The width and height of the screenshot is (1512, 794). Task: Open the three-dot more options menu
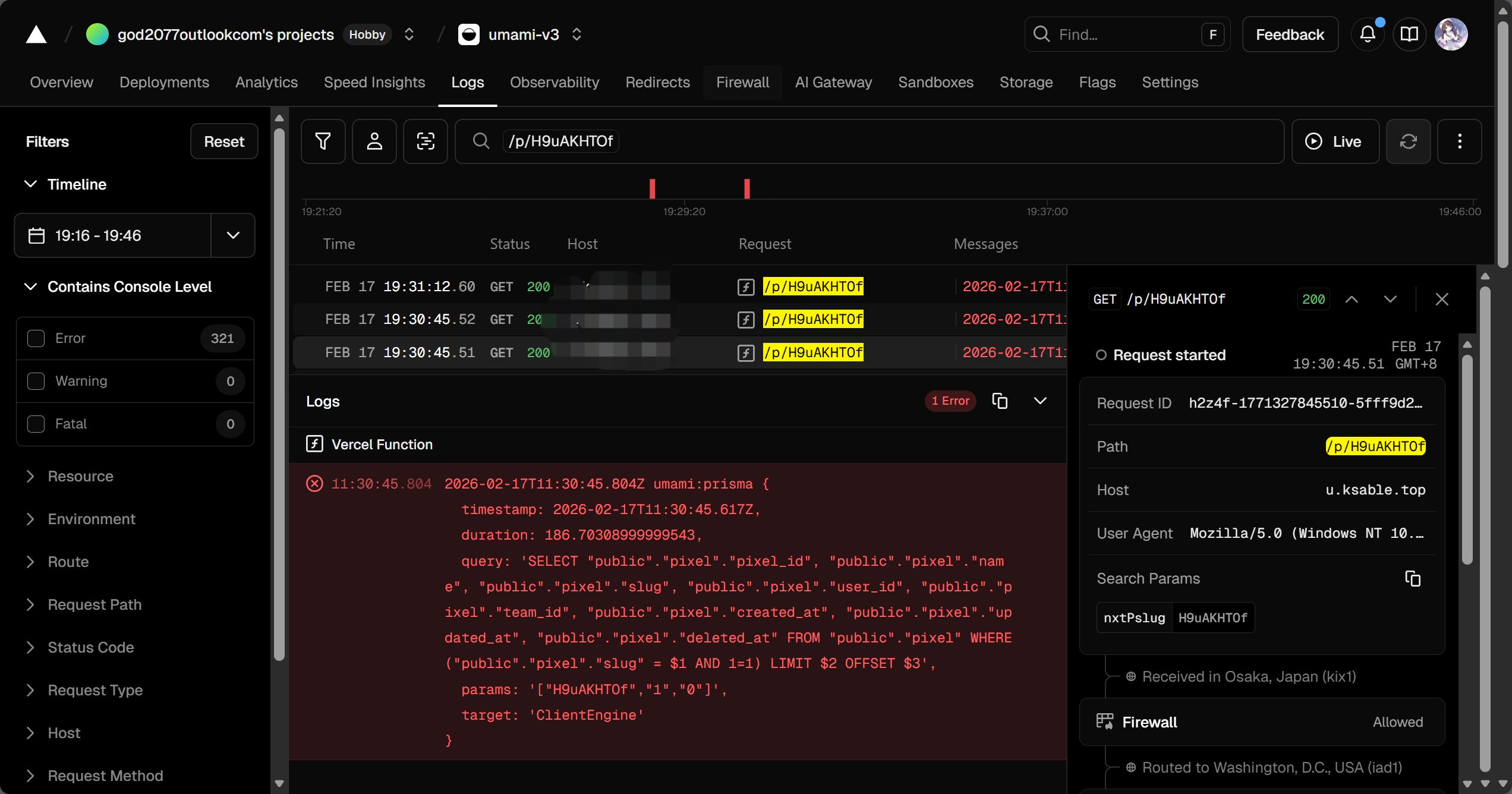click(1459, 141)
